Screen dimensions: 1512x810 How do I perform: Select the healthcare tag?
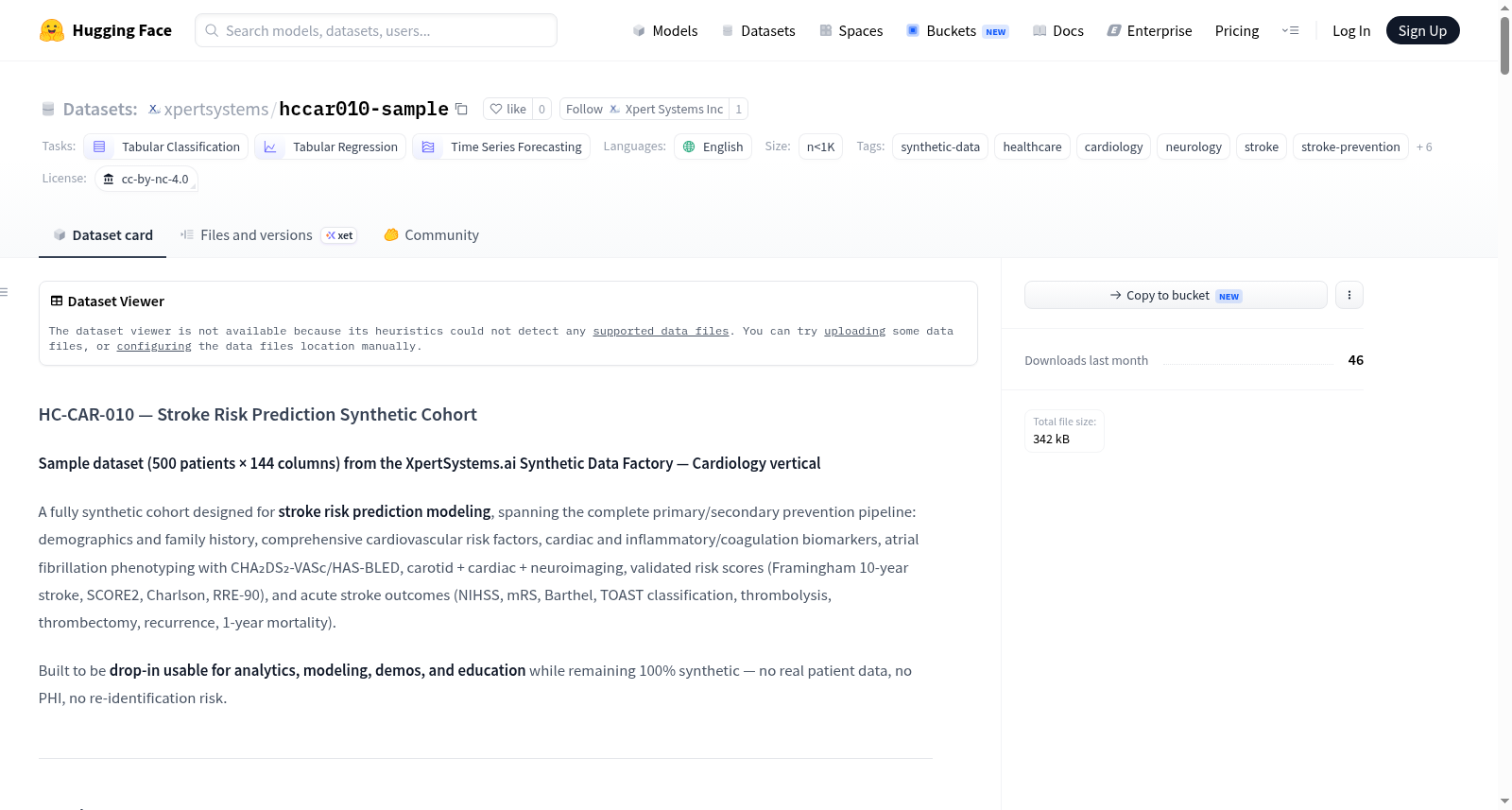click(1032, 146)
